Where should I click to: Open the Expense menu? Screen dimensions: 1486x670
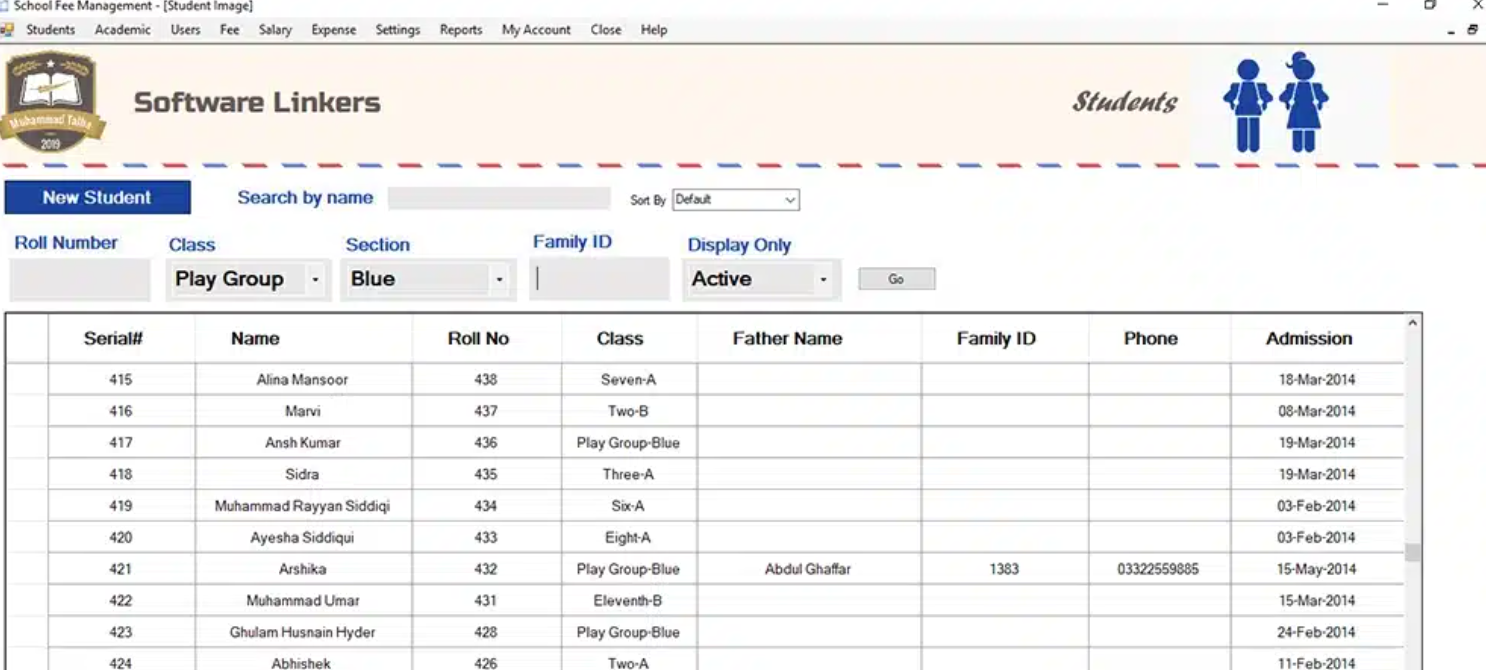coord(333,30)
